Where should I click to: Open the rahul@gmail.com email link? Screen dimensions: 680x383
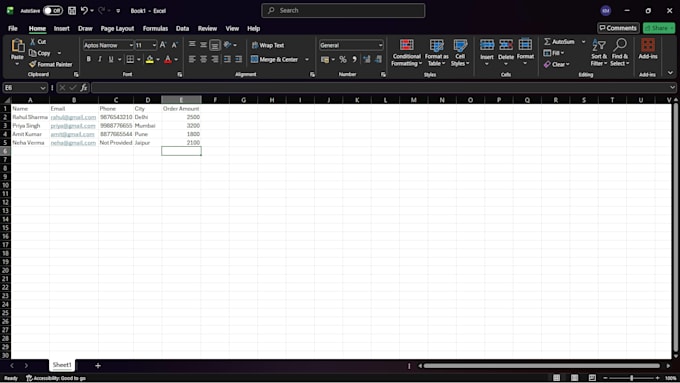73,117
